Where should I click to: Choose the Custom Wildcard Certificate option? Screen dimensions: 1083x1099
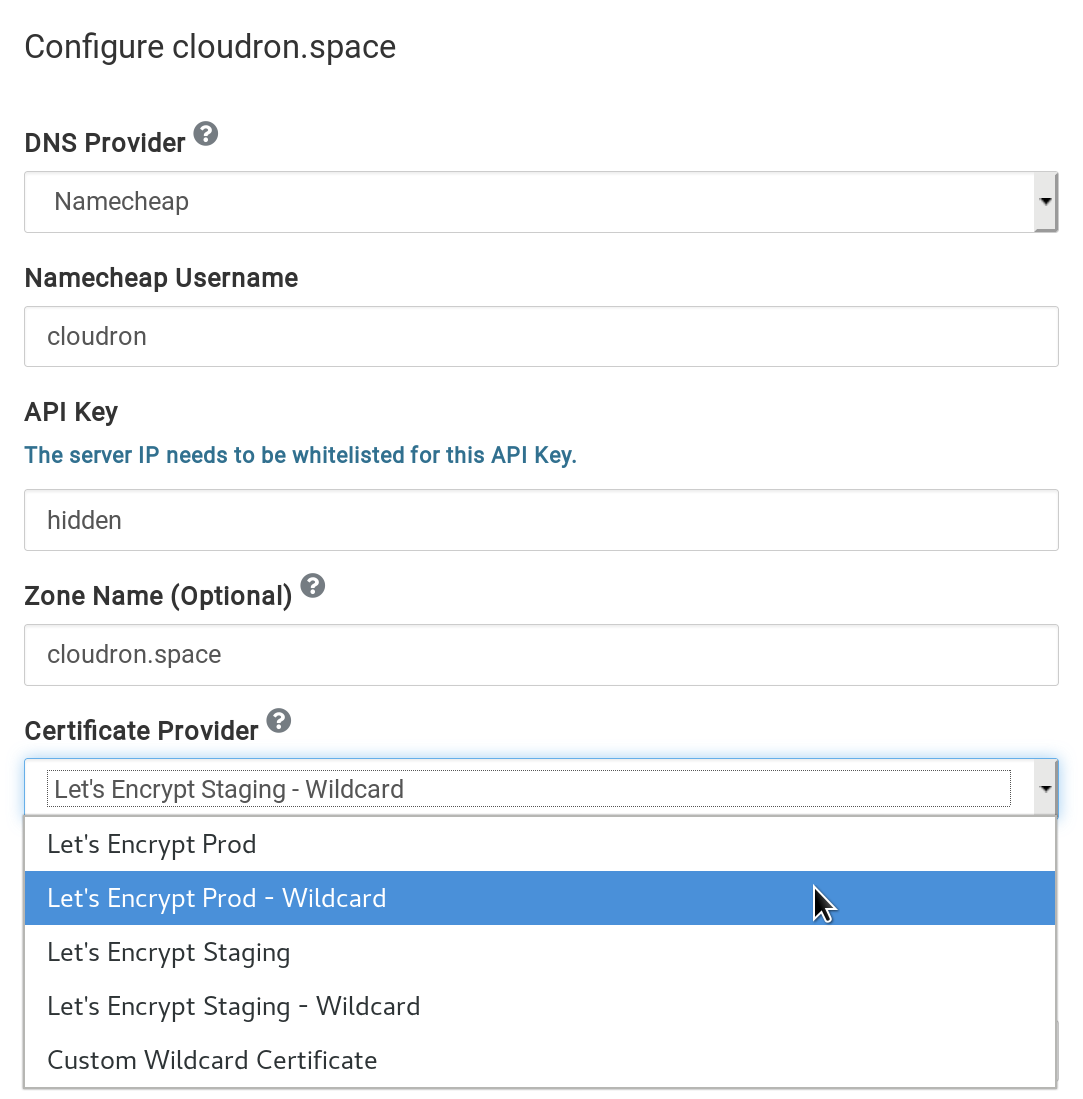(x=212, y=1060)
